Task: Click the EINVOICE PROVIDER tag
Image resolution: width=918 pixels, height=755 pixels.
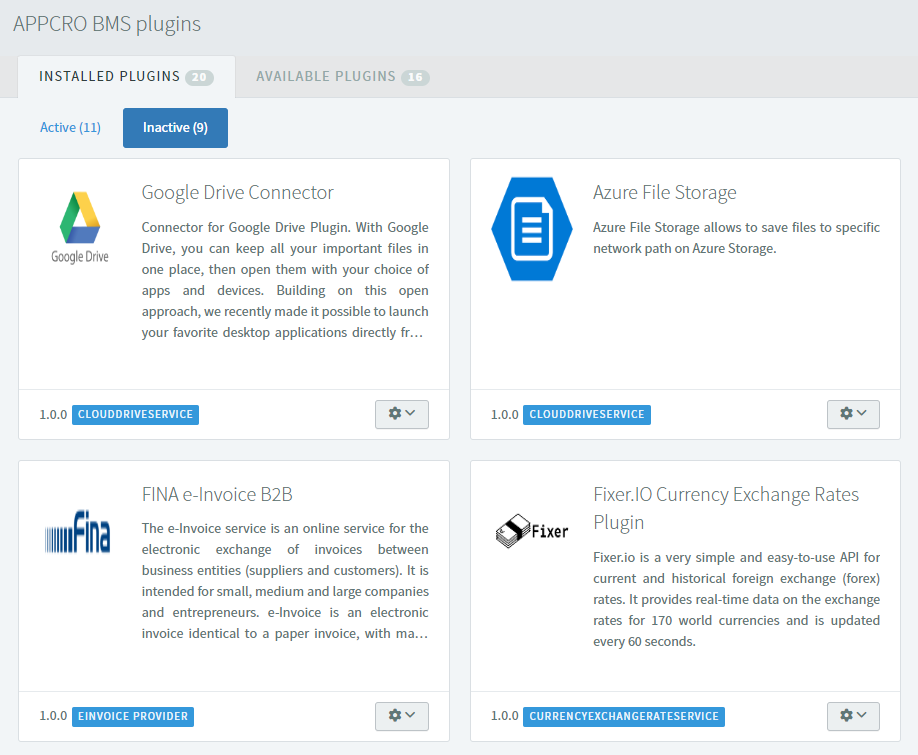Action: click(x=133, y=716)
